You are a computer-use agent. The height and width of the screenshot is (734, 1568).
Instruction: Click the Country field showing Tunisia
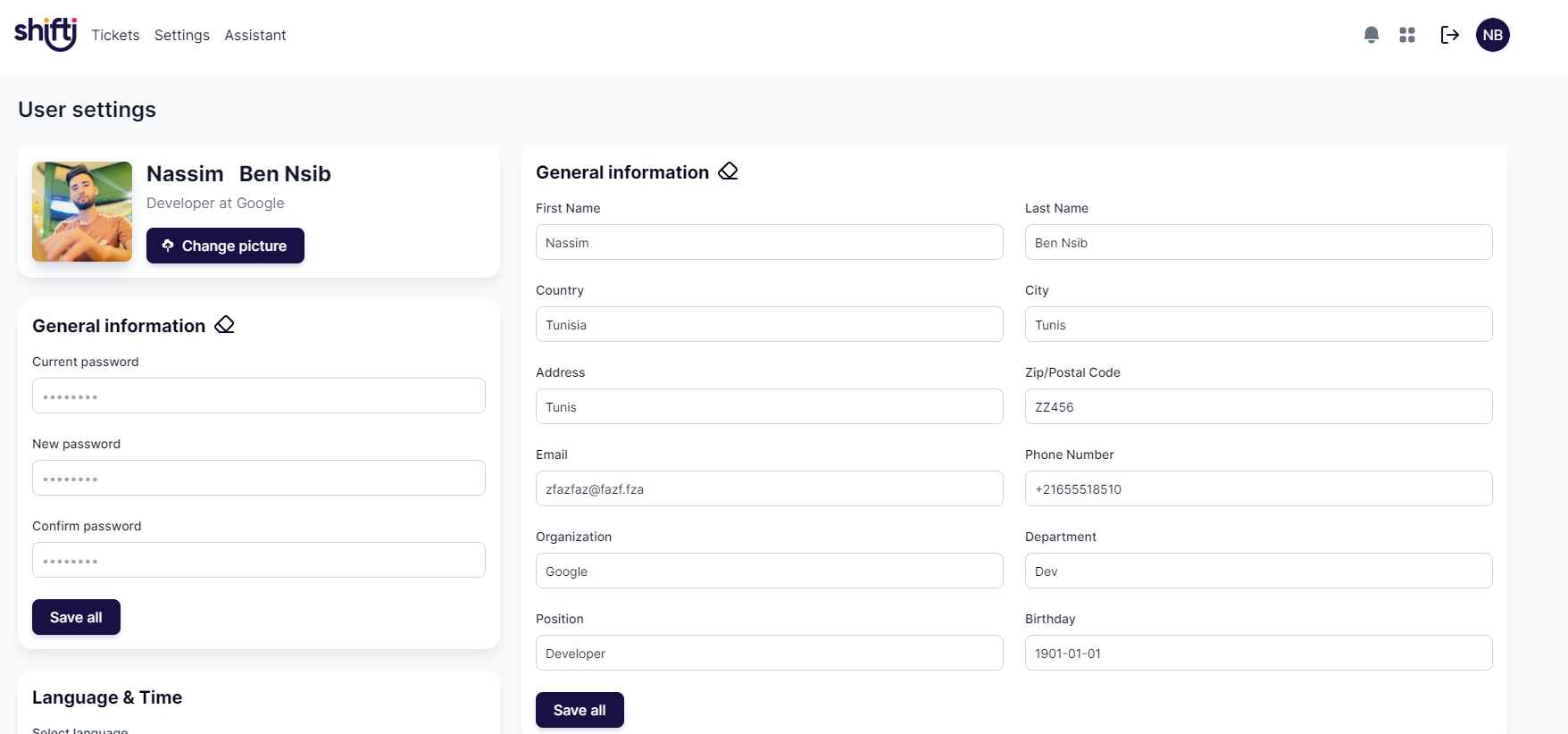click(770, 324)
